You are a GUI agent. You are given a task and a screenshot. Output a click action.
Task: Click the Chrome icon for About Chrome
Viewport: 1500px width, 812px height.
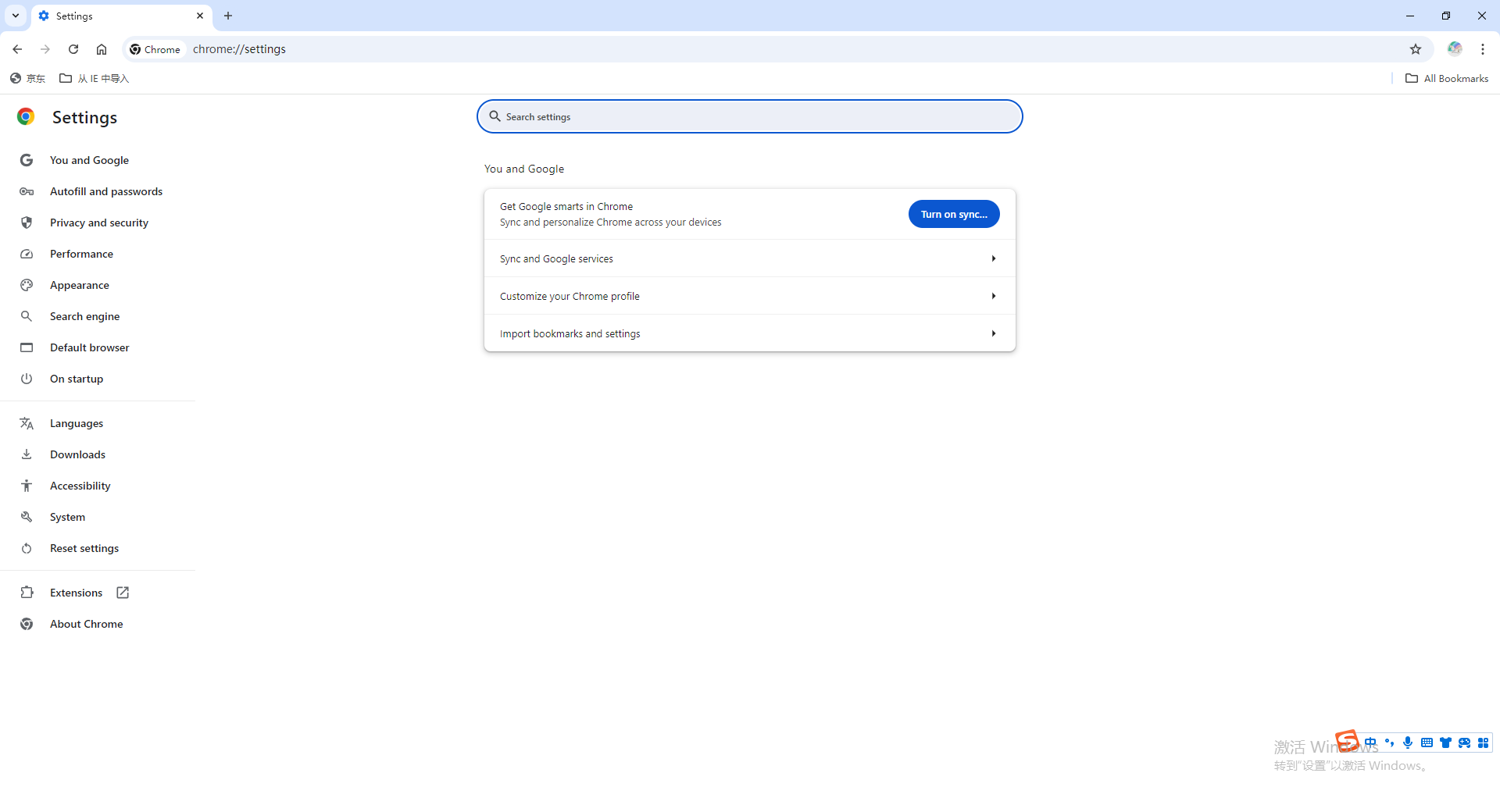pos(27,624)
